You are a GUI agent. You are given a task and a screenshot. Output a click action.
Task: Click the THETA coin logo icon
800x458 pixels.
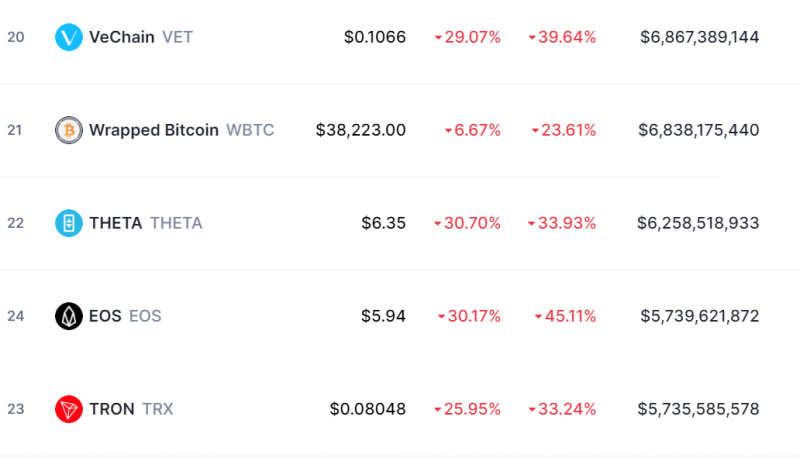[69, 223]
